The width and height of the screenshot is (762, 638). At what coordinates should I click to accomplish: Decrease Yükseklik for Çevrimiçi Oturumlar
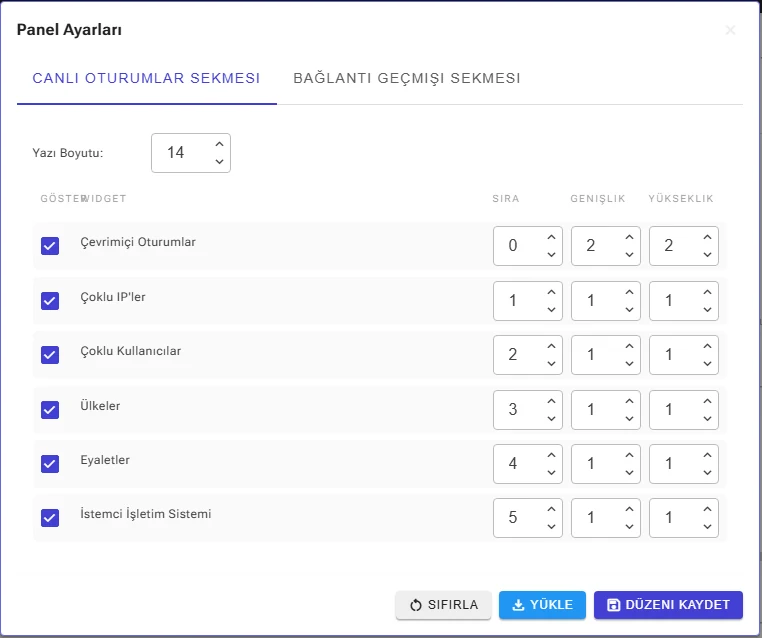pyautogui.click(x=707, y=254)
